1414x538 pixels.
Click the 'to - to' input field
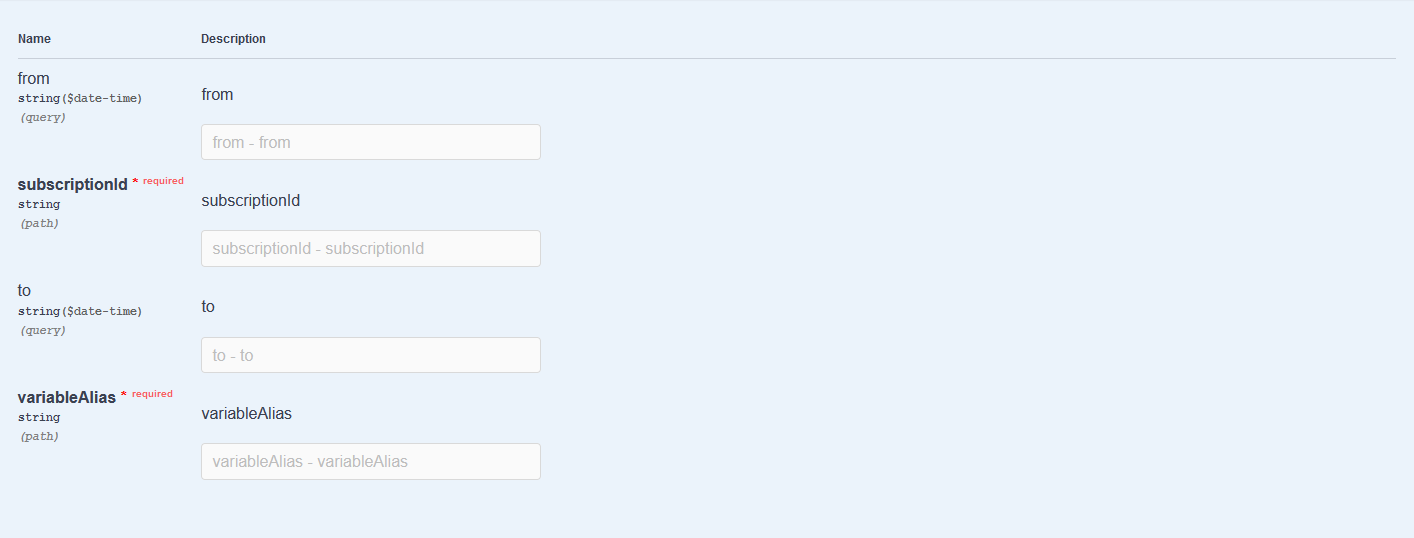tap(370, 355)
